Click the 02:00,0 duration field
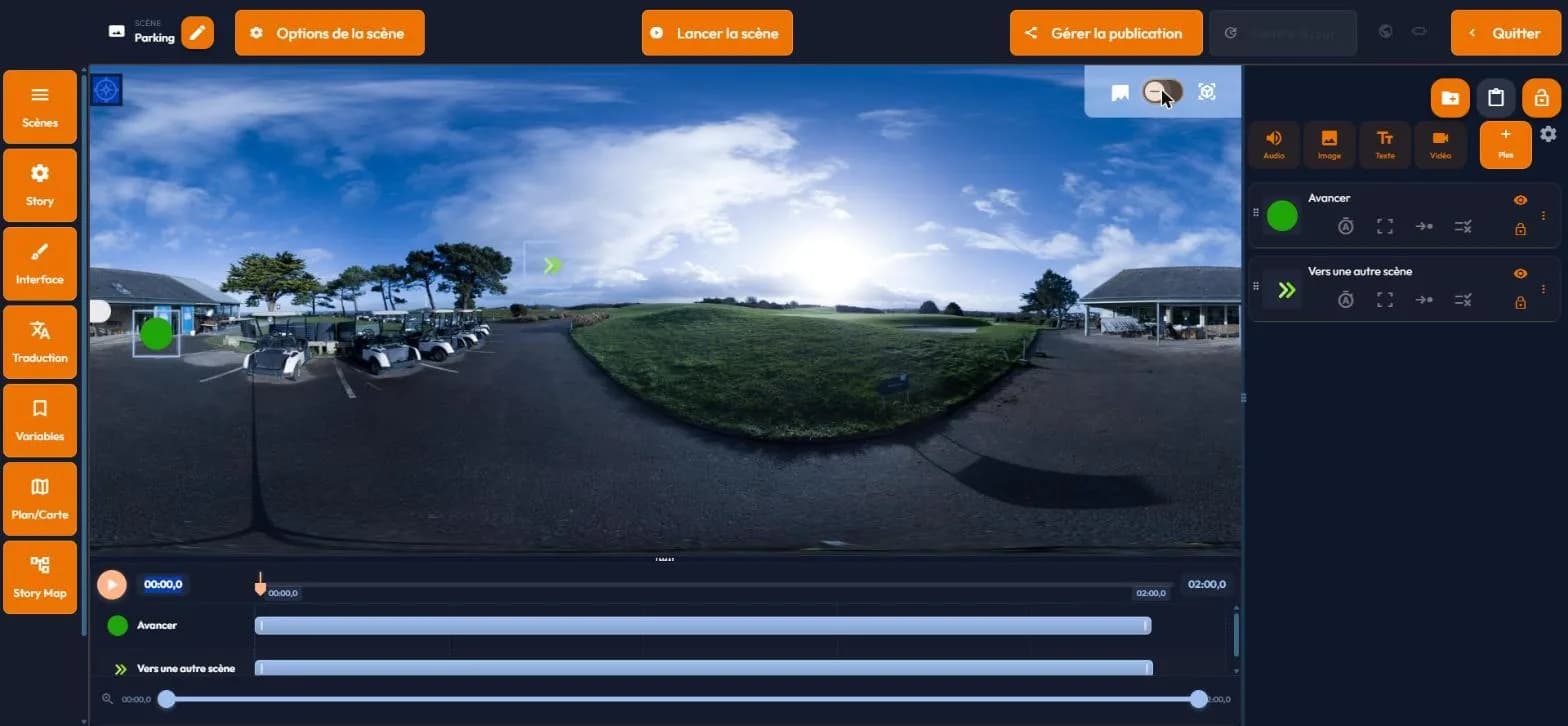This screenshot has width=1568, height=726. [1207, 584]
